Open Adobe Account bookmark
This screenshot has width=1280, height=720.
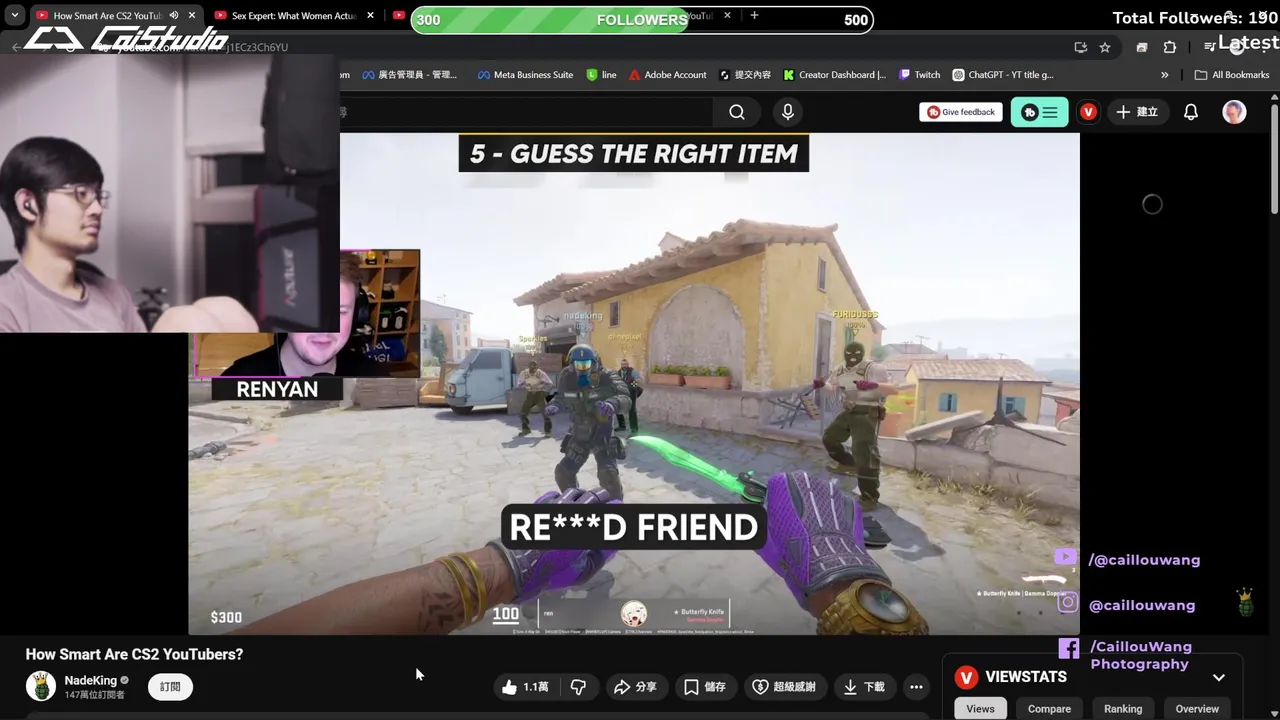coord(667,75)
